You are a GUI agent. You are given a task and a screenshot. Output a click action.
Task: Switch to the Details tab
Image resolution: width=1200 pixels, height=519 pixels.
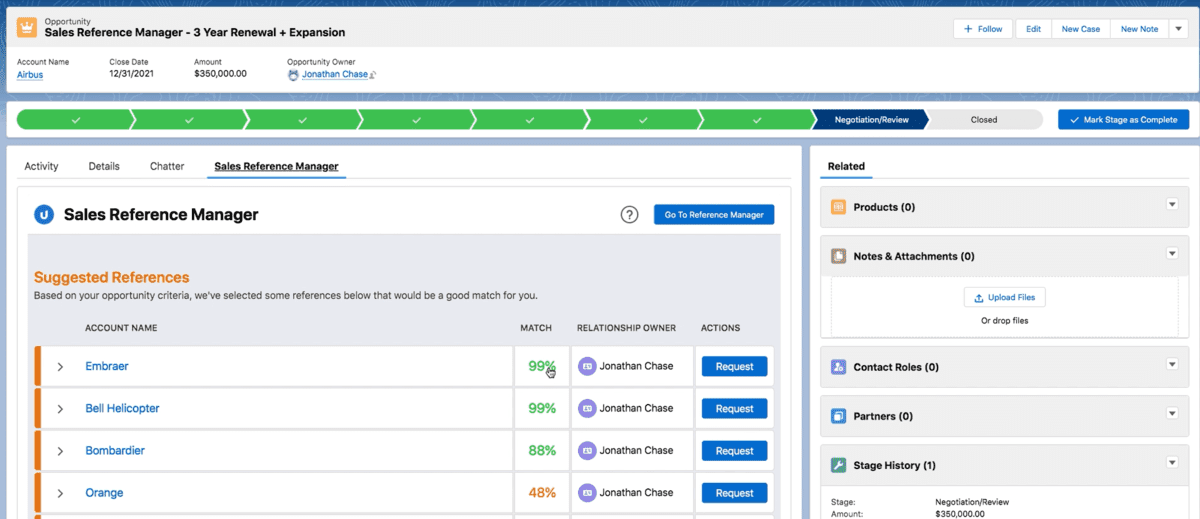[x=104, y=166]
